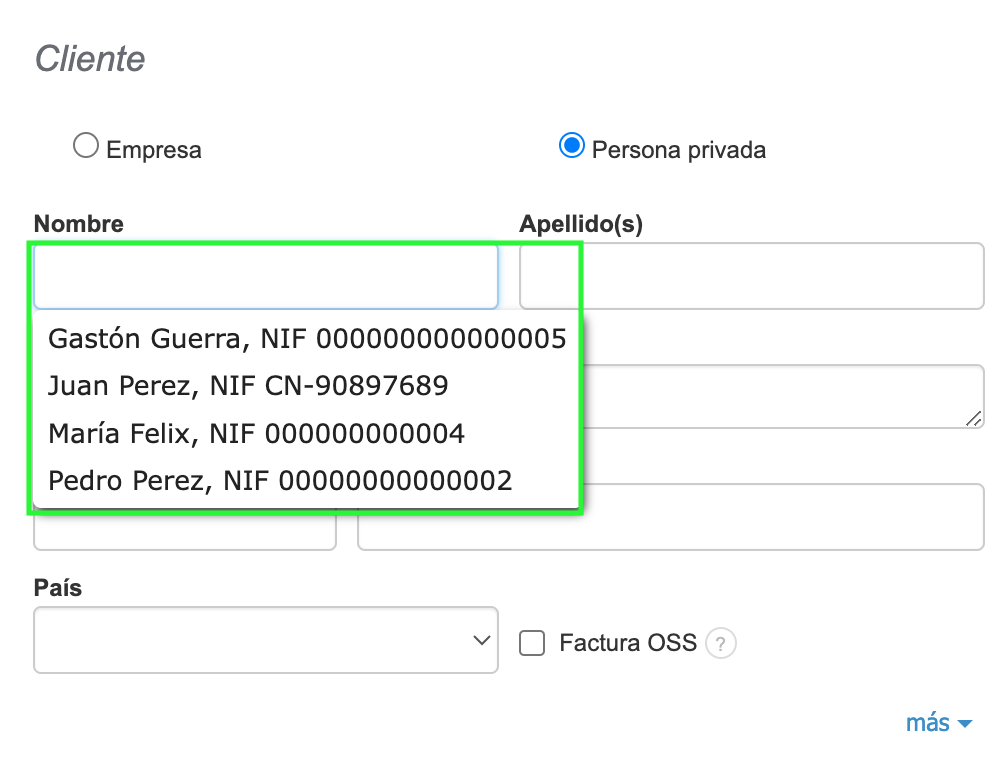Open the País dropdown list
This screenshot has height=764, width=1008.
(266, 640)
